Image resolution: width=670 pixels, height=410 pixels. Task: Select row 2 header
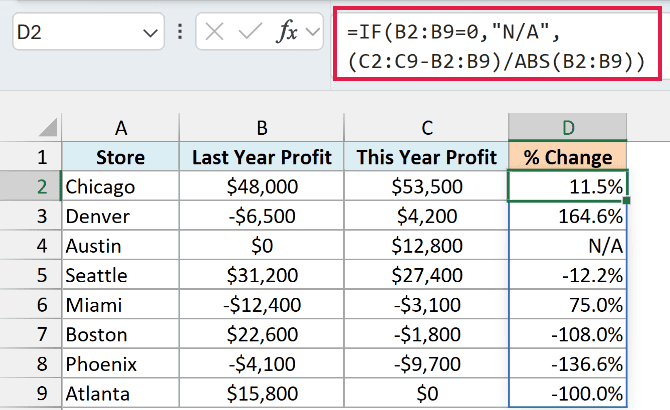click(31, 186)
